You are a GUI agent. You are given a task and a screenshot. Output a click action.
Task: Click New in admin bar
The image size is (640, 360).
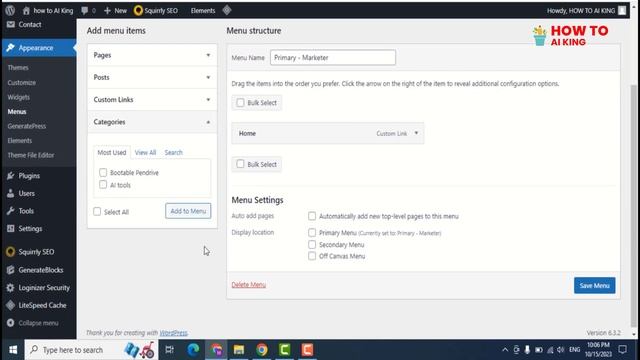[116, 11]
